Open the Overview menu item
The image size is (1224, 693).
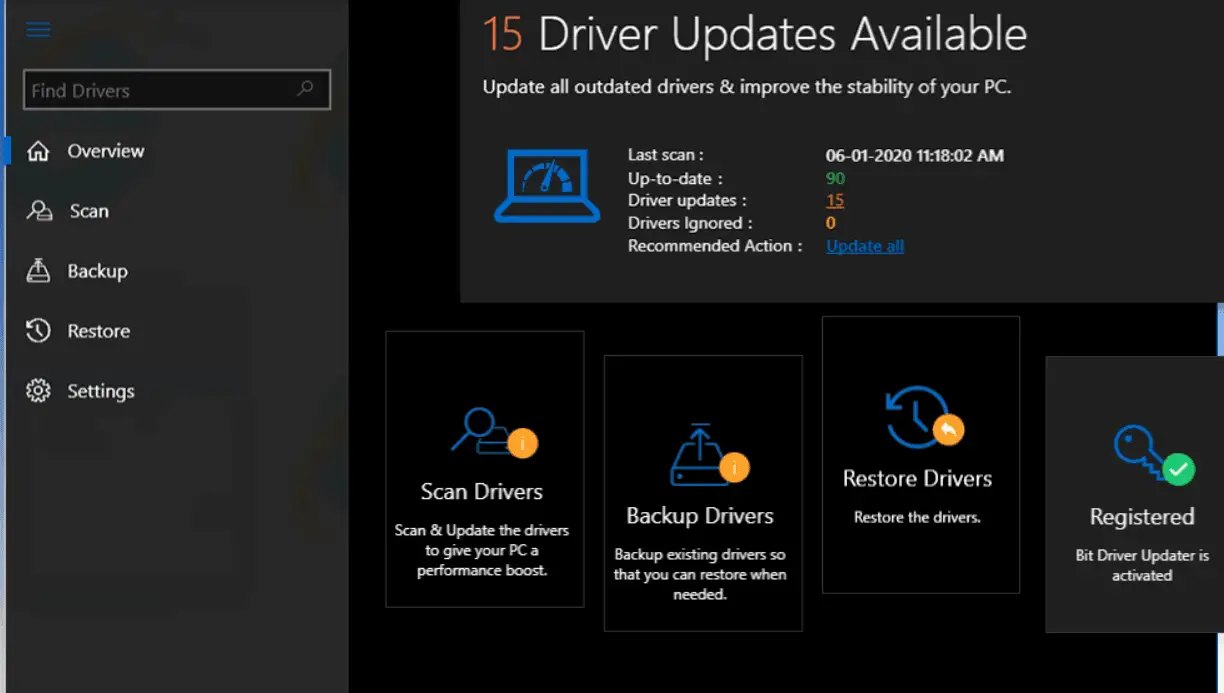[106, 151]
